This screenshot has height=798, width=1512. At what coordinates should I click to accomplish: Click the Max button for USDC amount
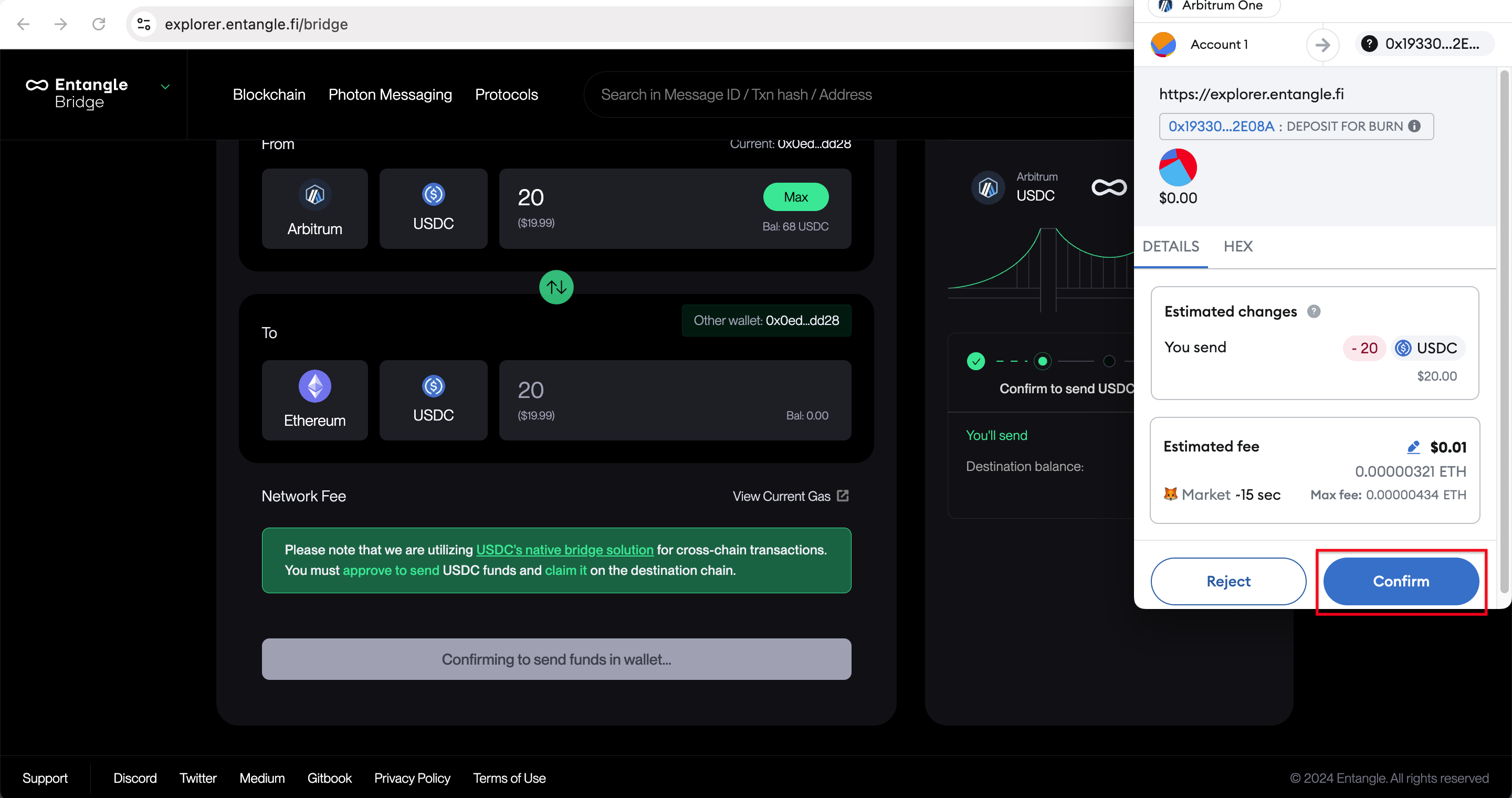click(796, 197)
